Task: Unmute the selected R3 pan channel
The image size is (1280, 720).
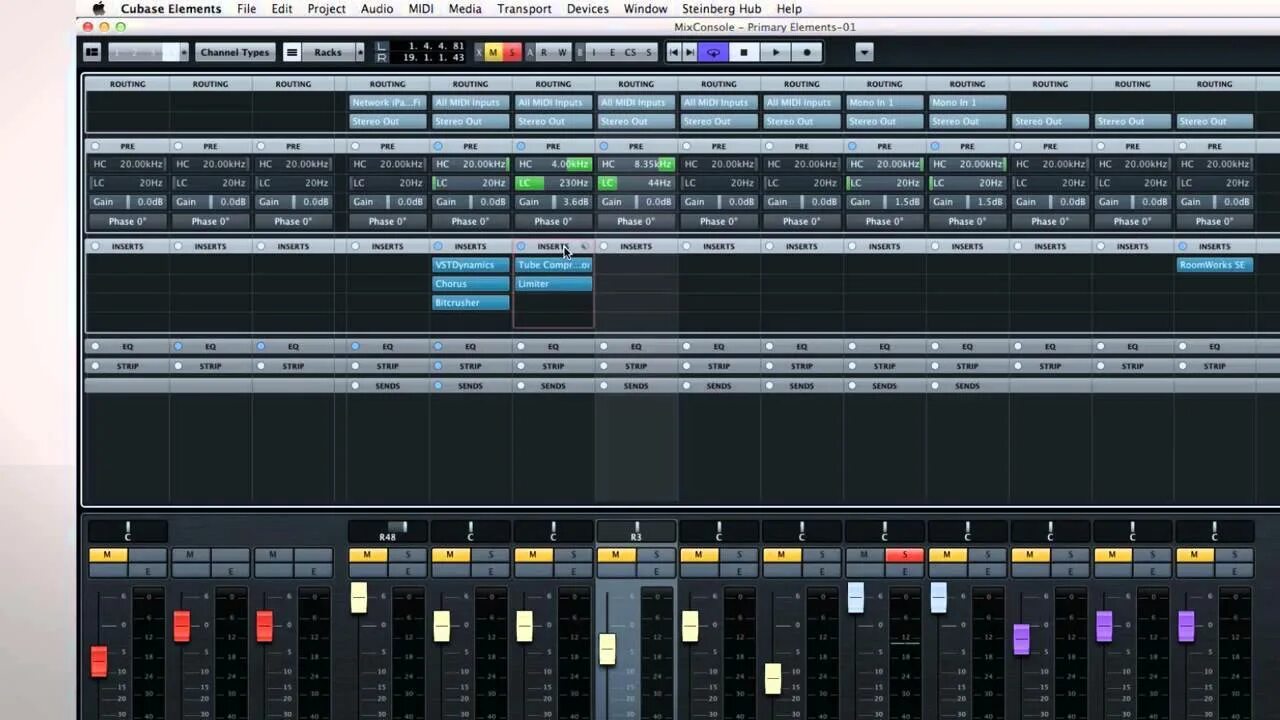Action: click(x=616, y=555)
